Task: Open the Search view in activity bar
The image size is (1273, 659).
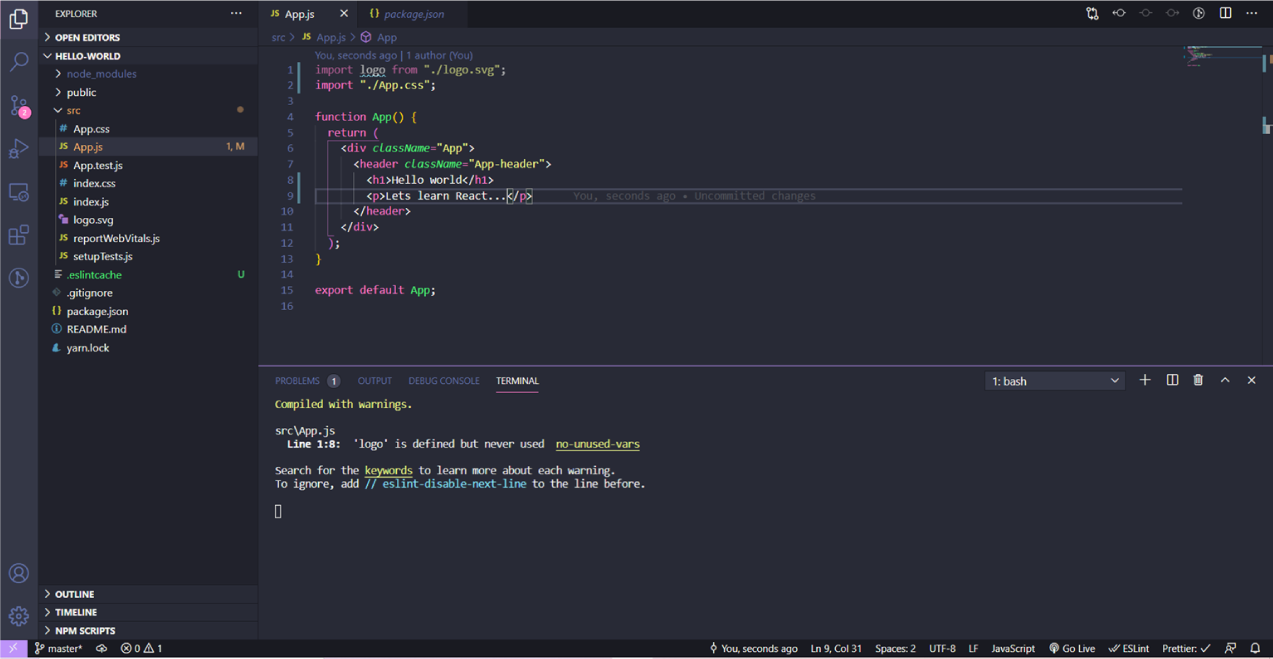Action: [19, 62]
